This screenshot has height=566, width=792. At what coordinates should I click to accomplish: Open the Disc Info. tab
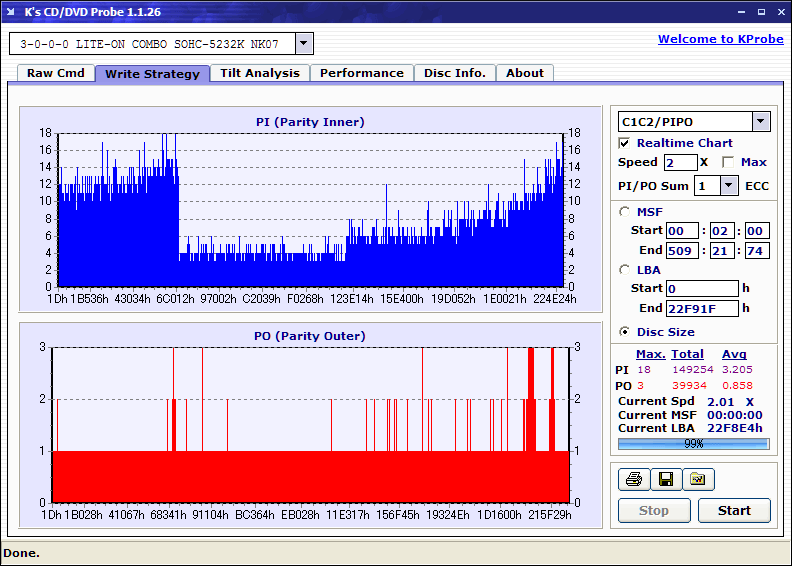tap(455, 73)
